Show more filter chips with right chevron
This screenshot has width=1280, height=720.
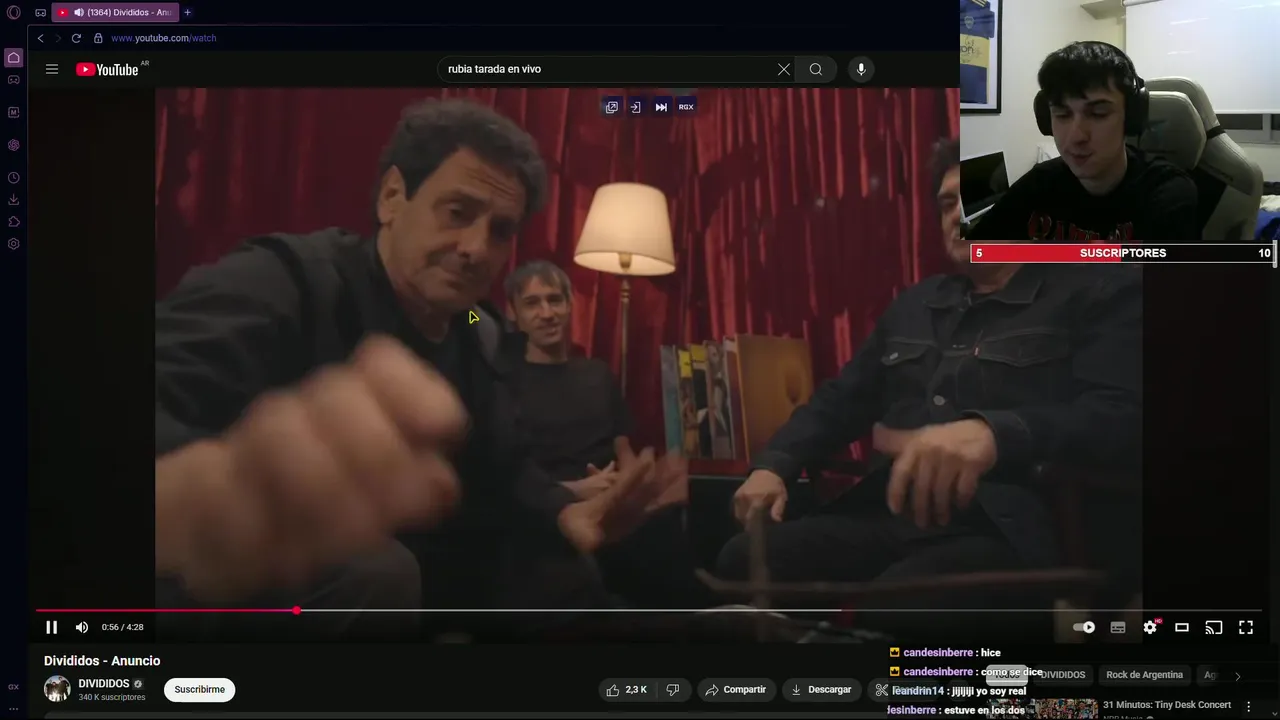(x=1237, y=676)
